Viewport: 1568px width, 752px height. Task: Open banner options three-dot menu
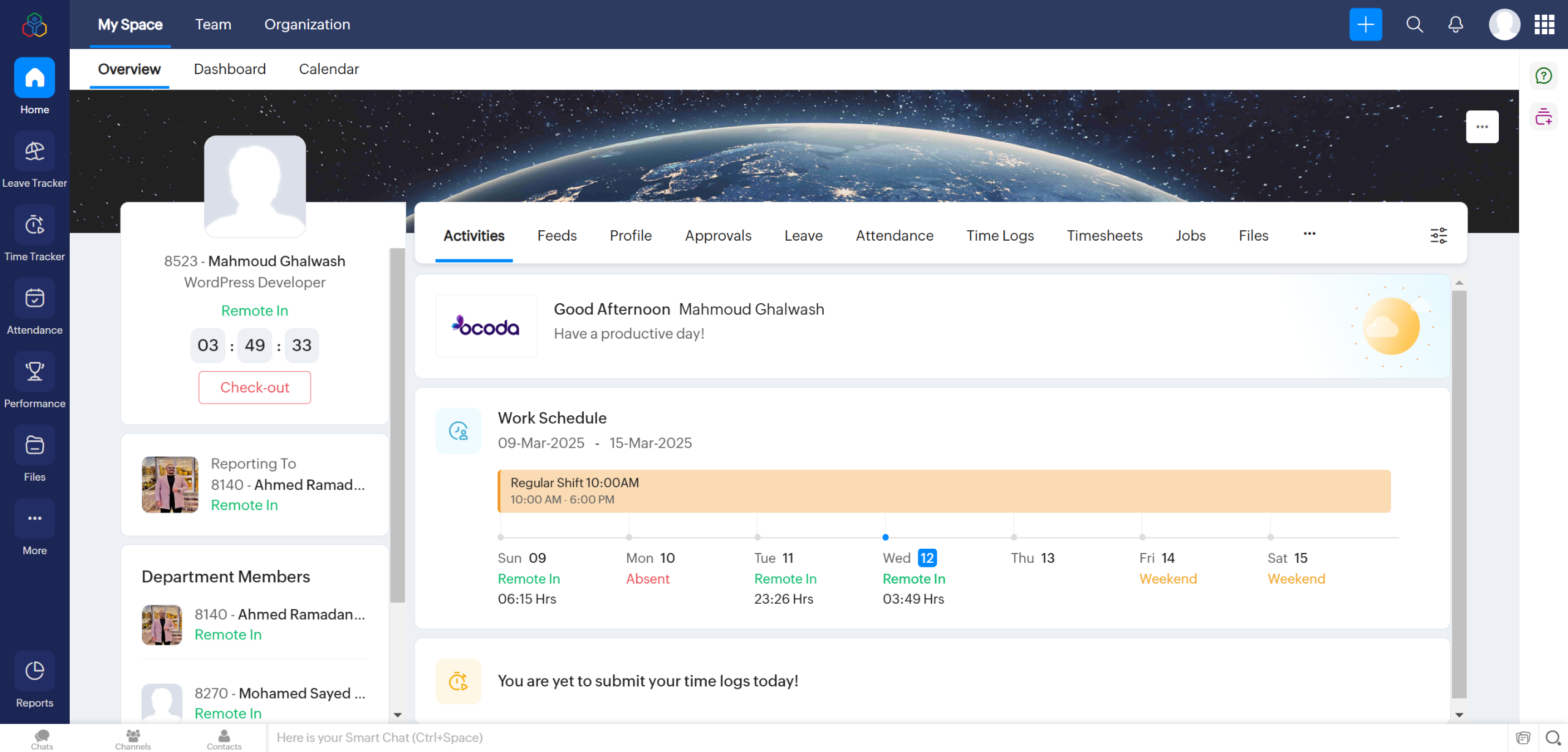click(x=1482, y=127)
